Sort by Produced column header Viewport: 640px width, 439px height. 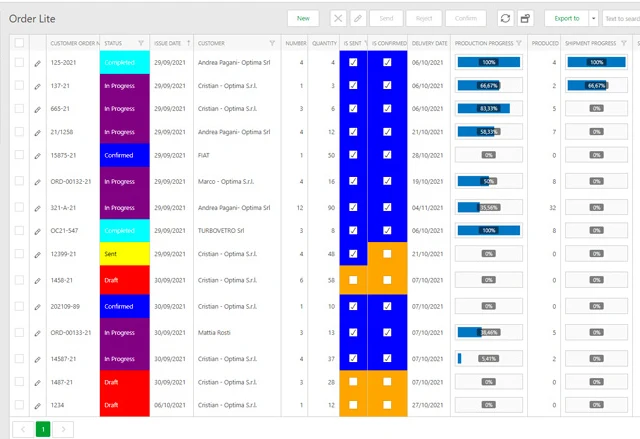pos(545,43)
